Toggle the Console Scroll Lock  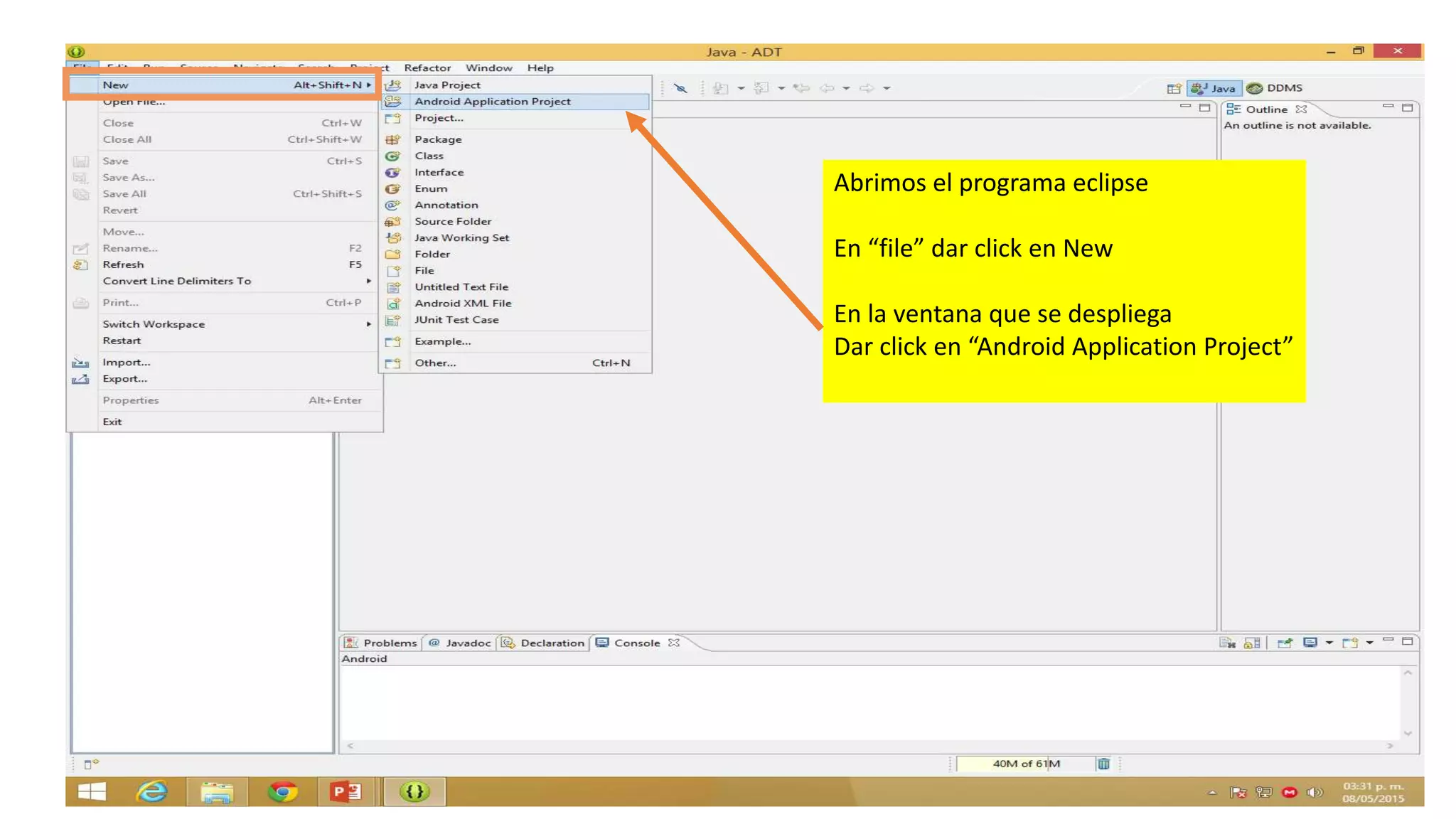(1252, 643)
